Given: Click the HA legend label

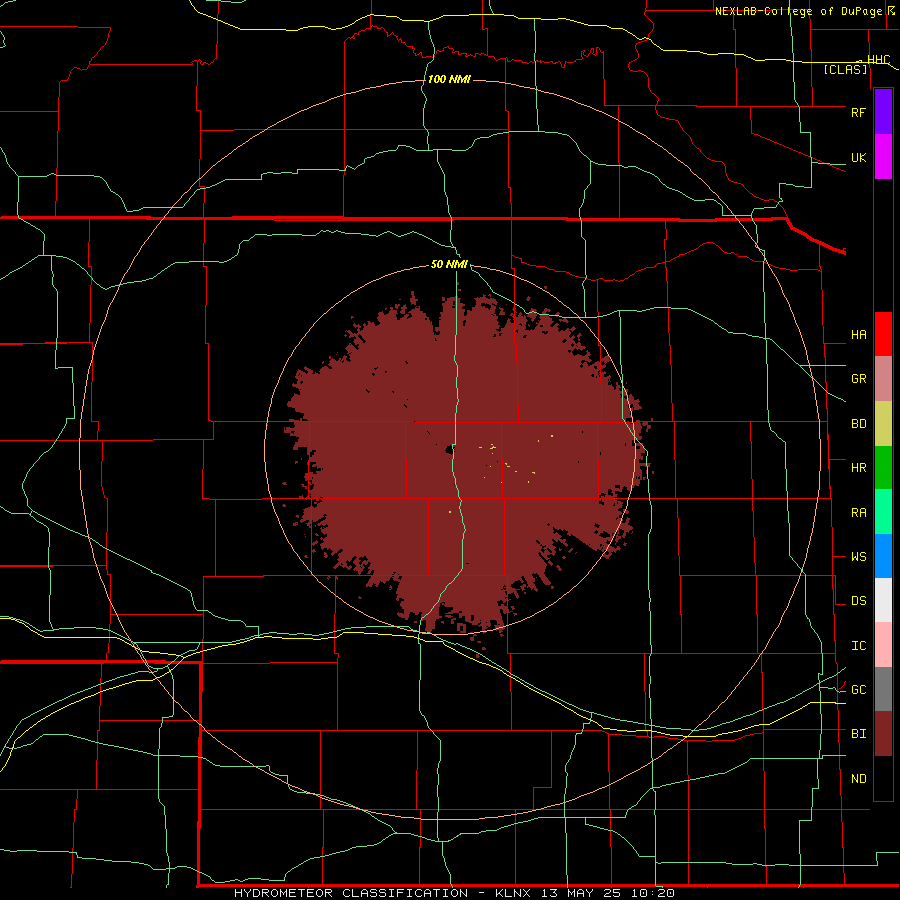Looking at the screenshot, I should click(858, 335).
